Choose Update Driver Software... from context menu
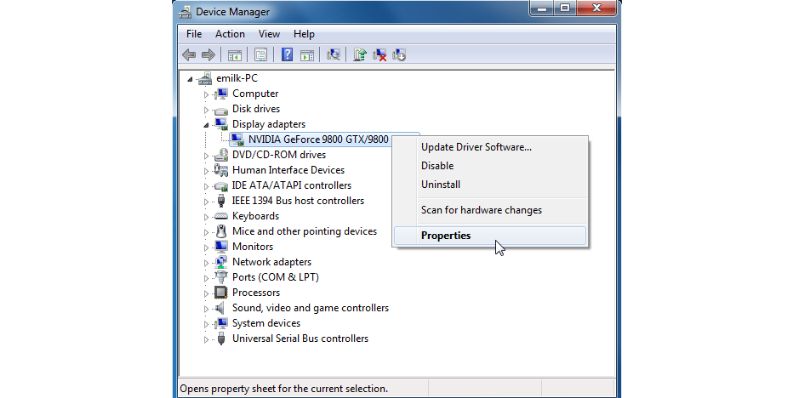794x398 pixels. coord(490,147)
